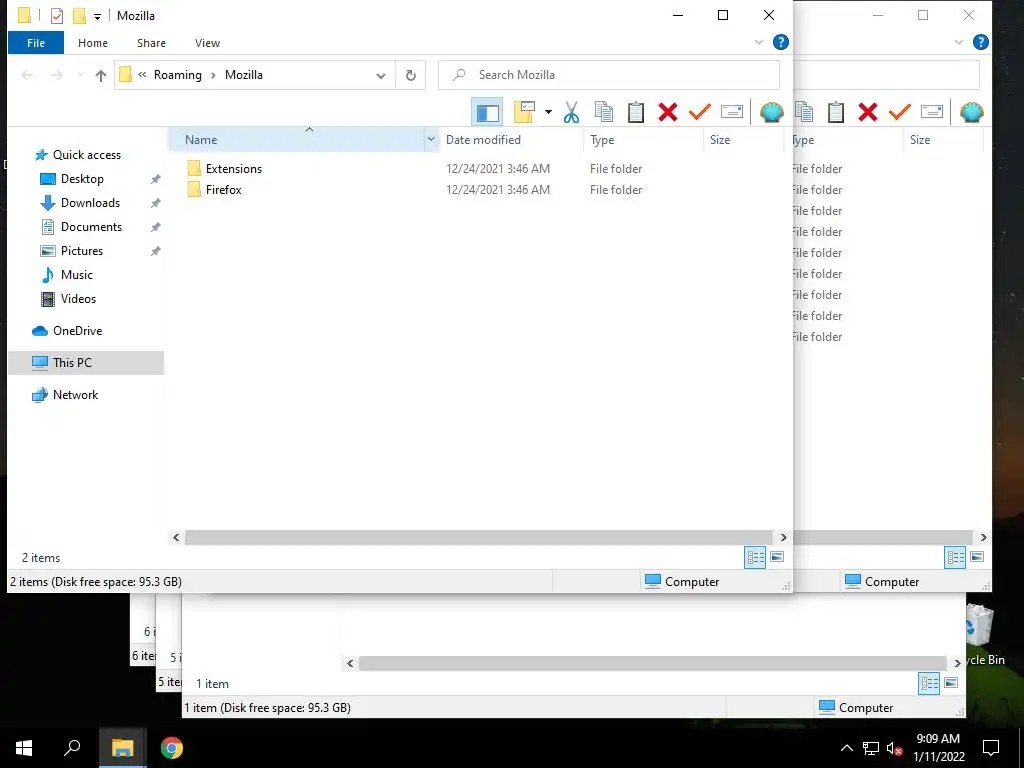Viewport: 1024px width, 768px height.
Task: Select Videos in navigation pane
Action: (78, 299)
